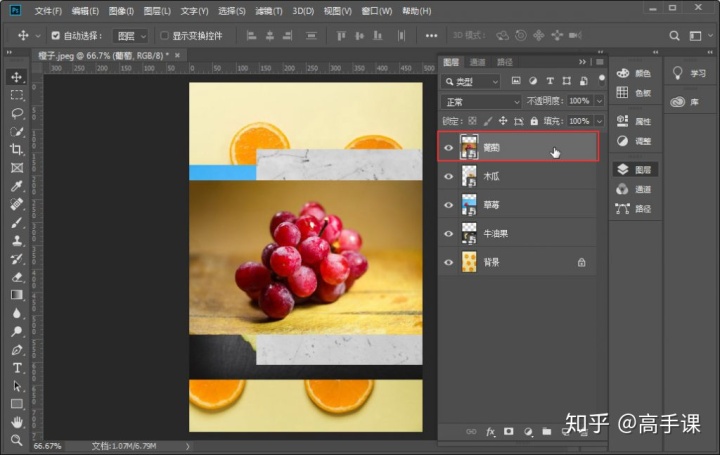Select the Eyedropper tool

[x=17, y=186]
